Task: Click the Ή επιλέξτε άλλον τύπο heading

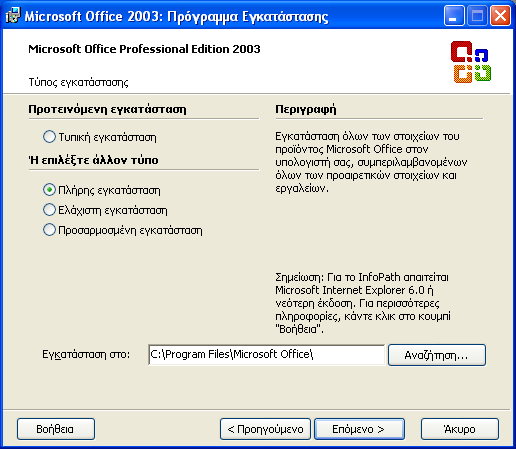Action: coord(93,160)
